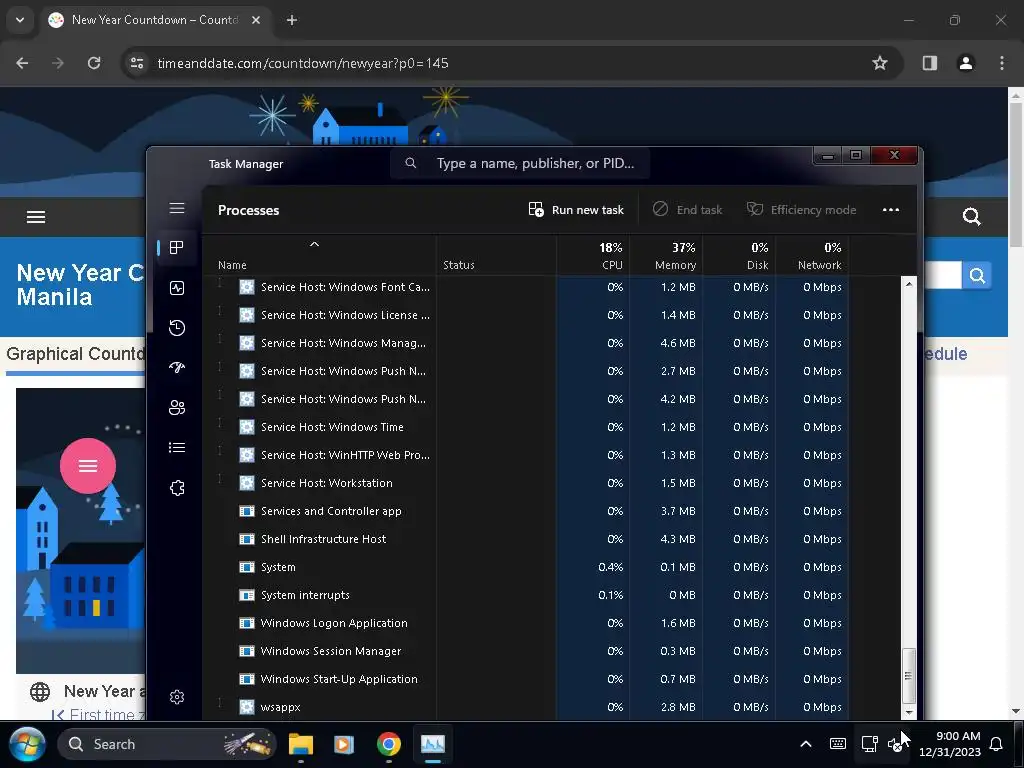The image size is (1024, 768).
Task: Open the Task Manager navigation hamburger menu
Action: pyautogui.click(x=177, y=208)
